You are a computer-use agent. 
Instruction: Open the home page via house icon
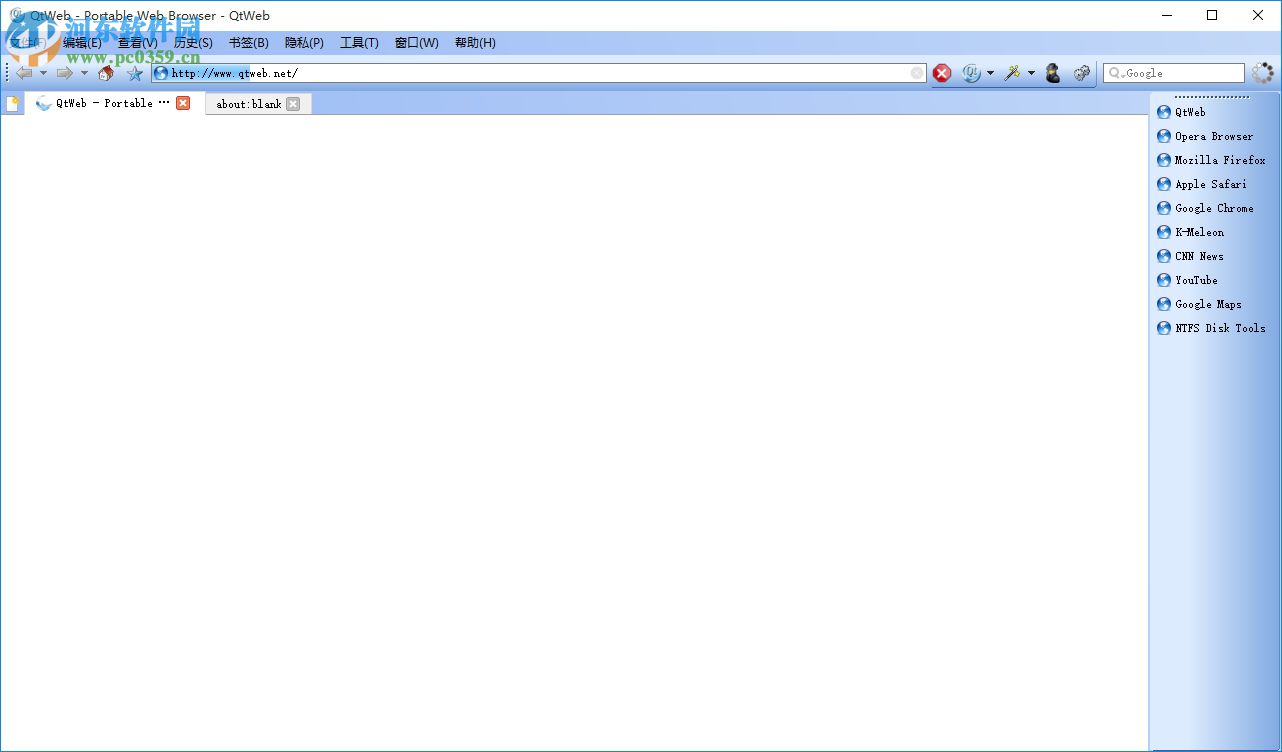[106, 73]
